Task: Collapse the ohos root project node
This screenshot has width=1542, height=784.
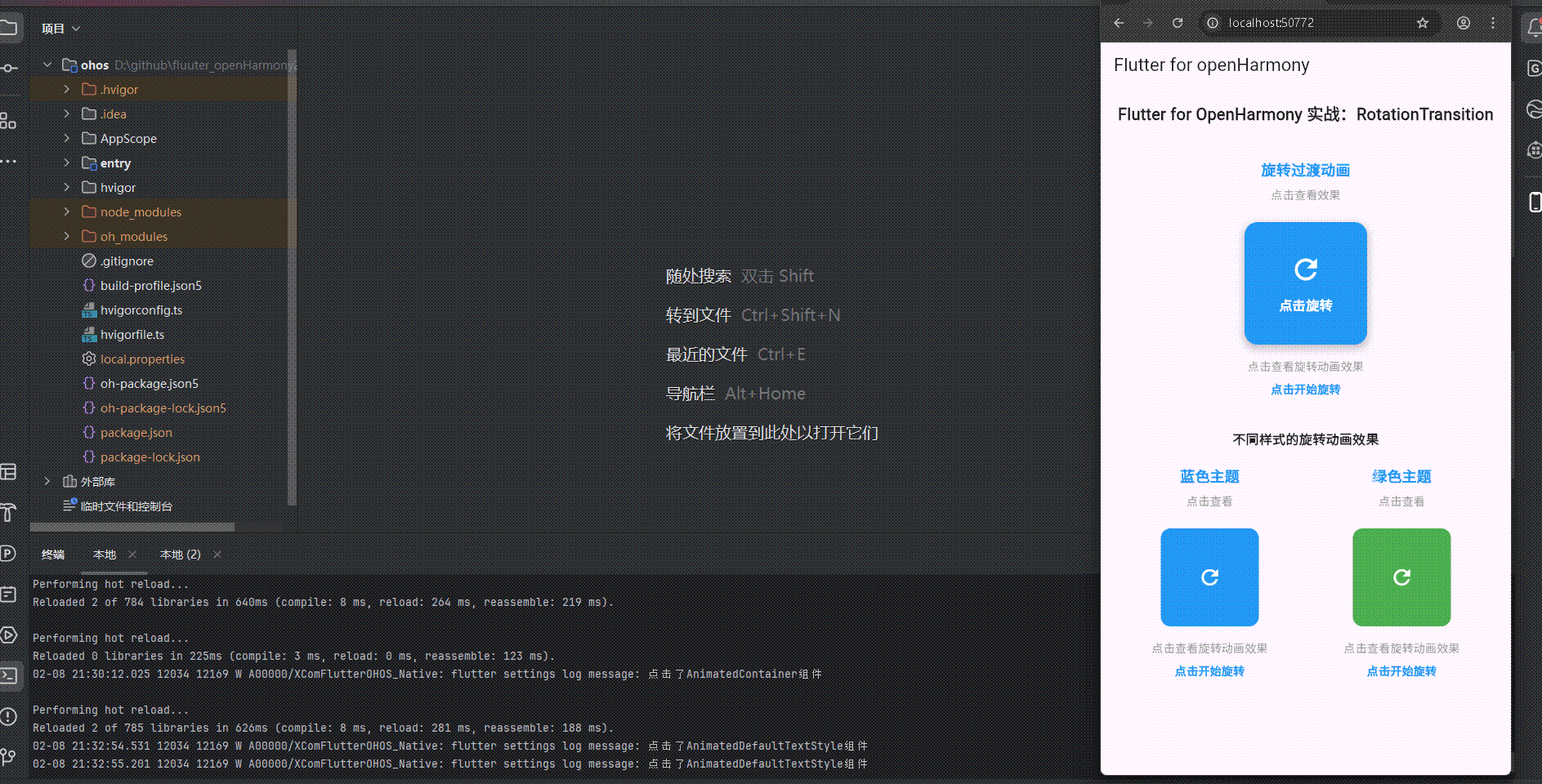Action: pyautogui.click(x=47, y=65)
